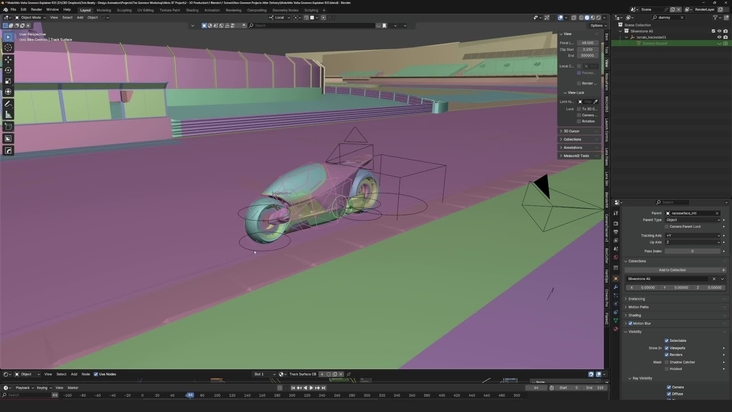732x412 pixels.
Task: Open the Scene properties tab
Action: coord(616,249)
